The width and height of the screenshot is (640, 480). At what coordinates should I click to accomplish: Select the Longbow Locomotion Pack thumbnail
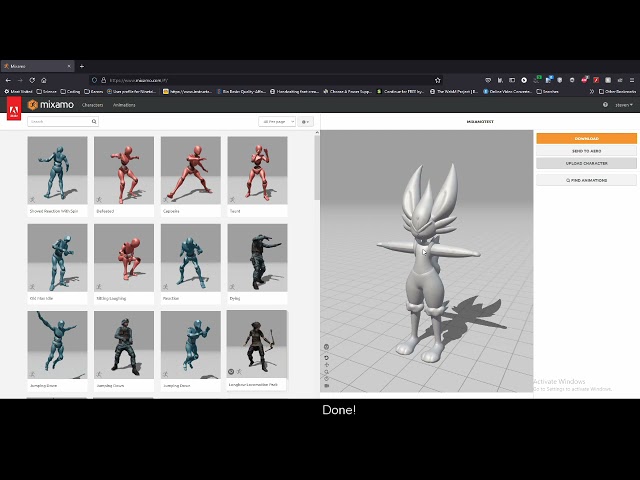[257, 344]
